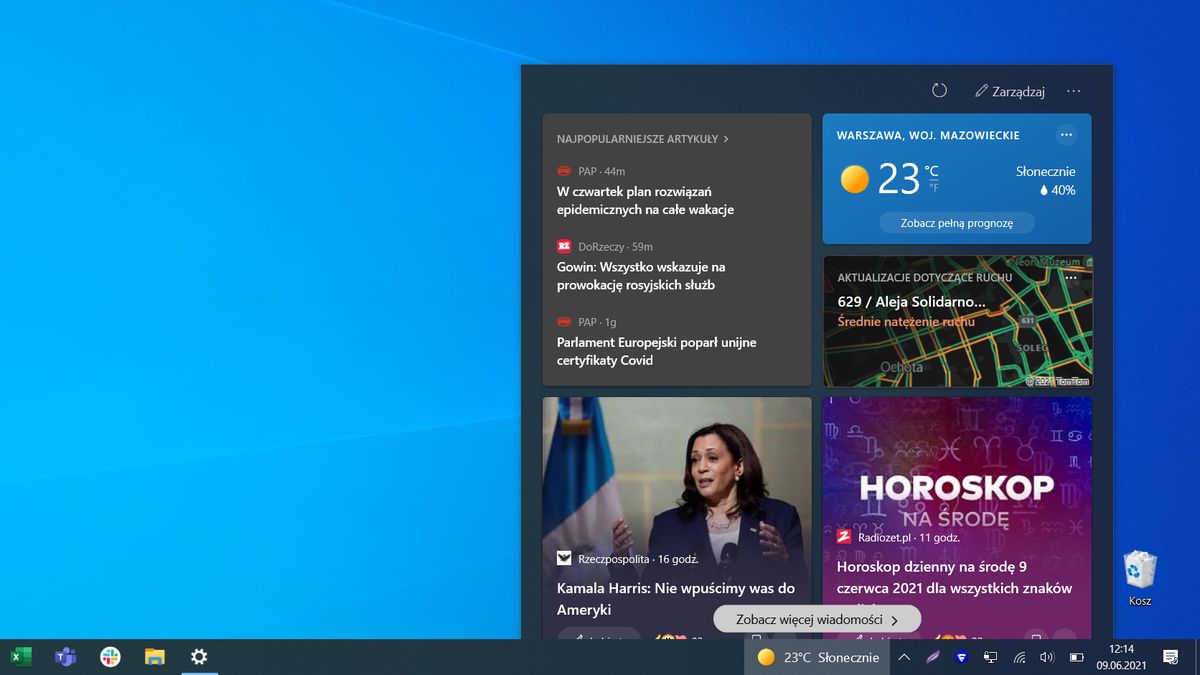This screenshot has width=1200, height=675.
Task: Open the clock and calendar from the tray
Action: click(1124, 657)
